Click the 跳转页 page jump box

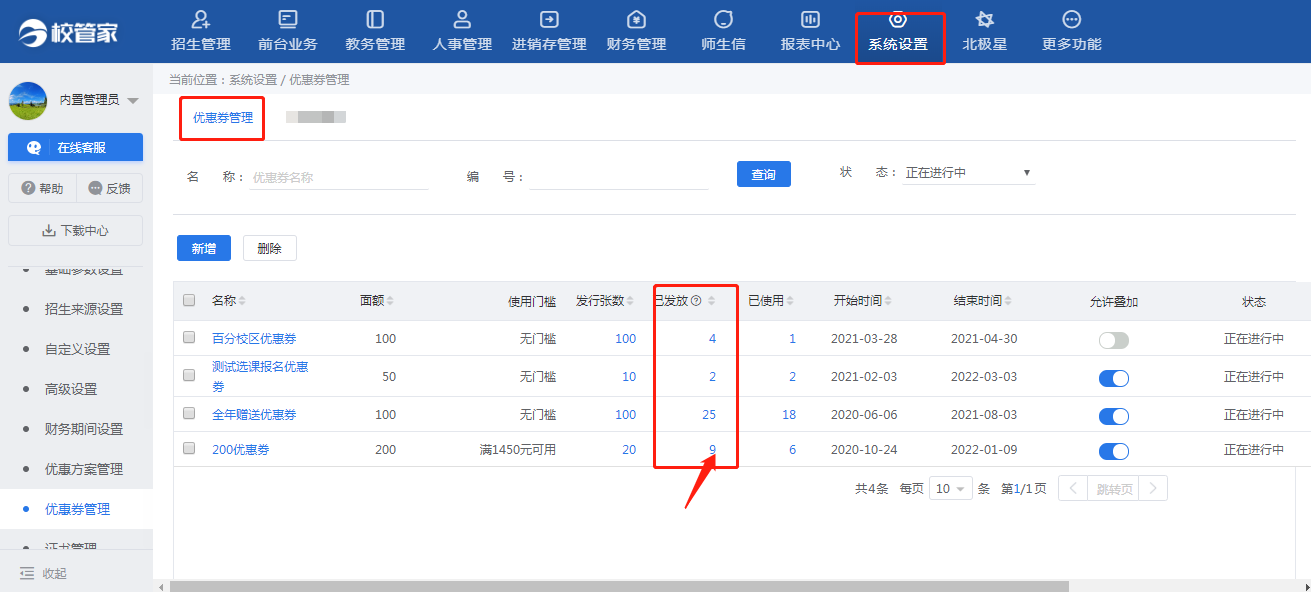1113,489
